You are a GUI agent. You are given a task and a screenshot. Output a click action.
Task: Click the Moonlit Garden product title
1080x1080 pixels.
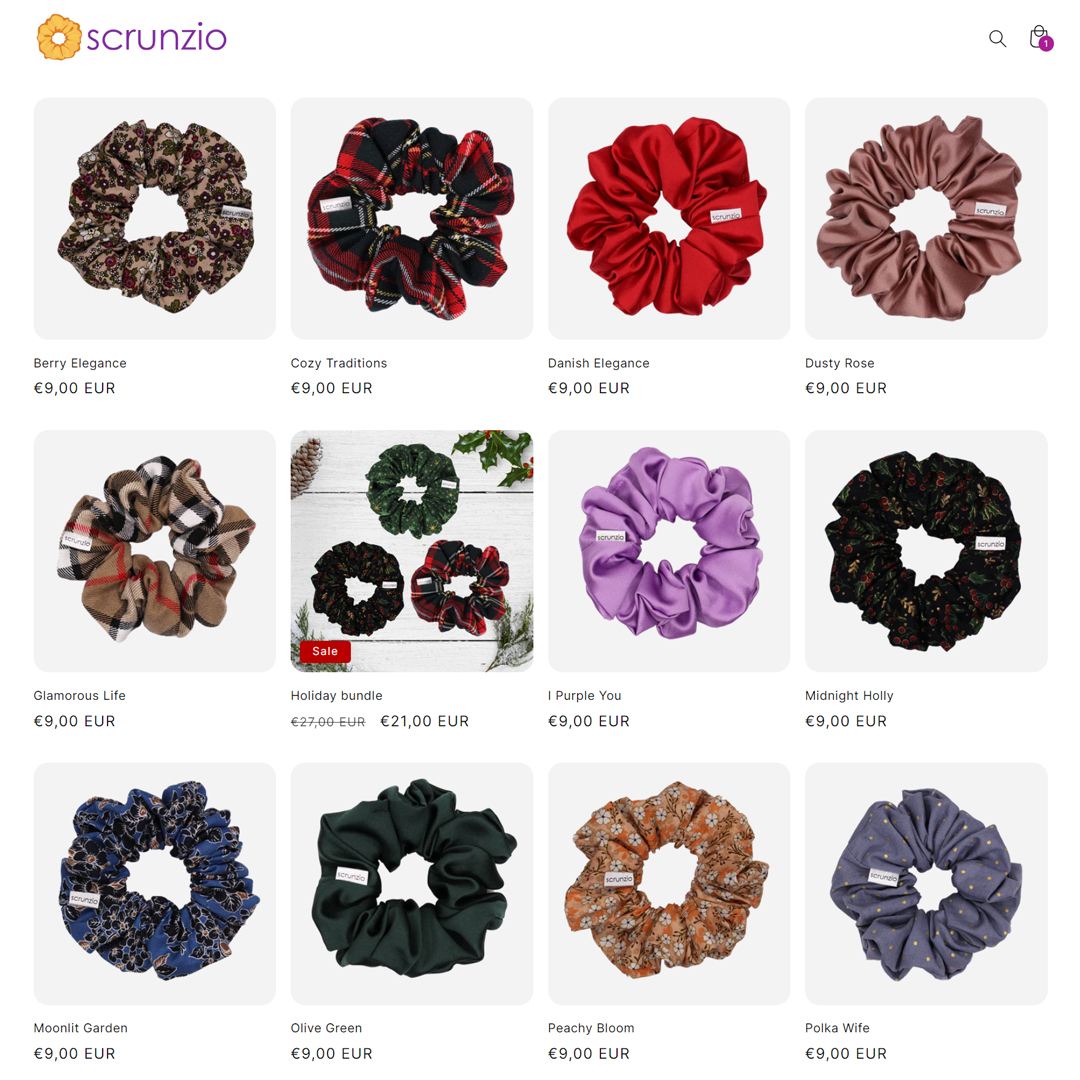[x=81, y=1028]
